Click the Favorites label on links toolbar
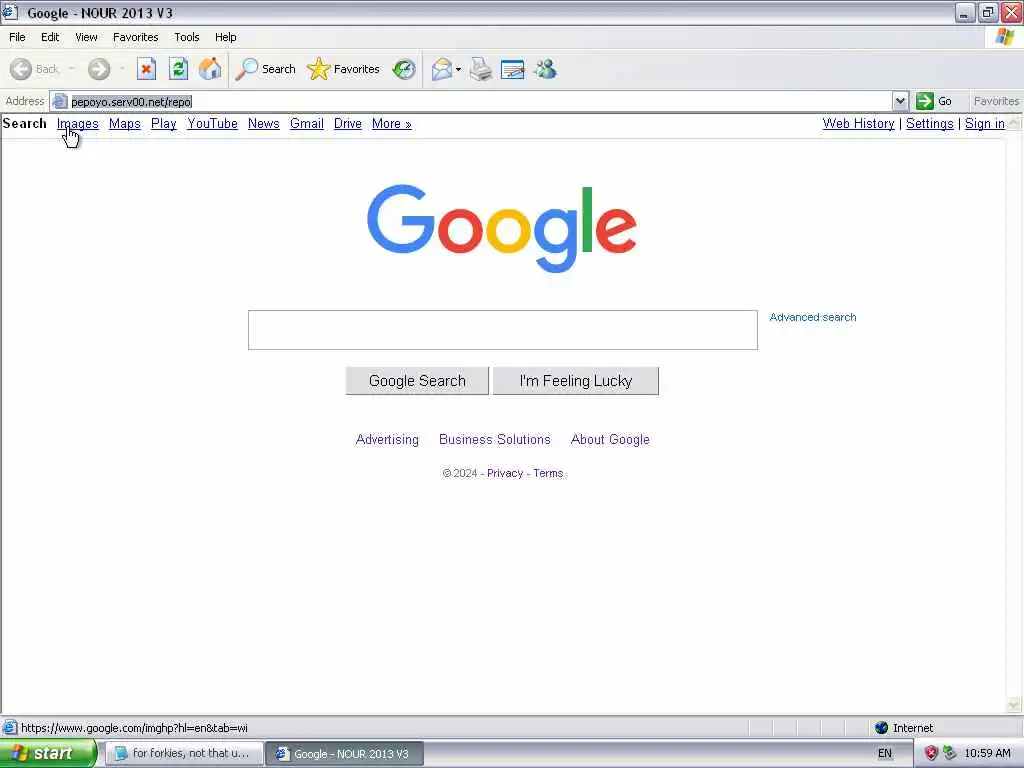Screen dimensions: 1024x768 pos(997,101)
